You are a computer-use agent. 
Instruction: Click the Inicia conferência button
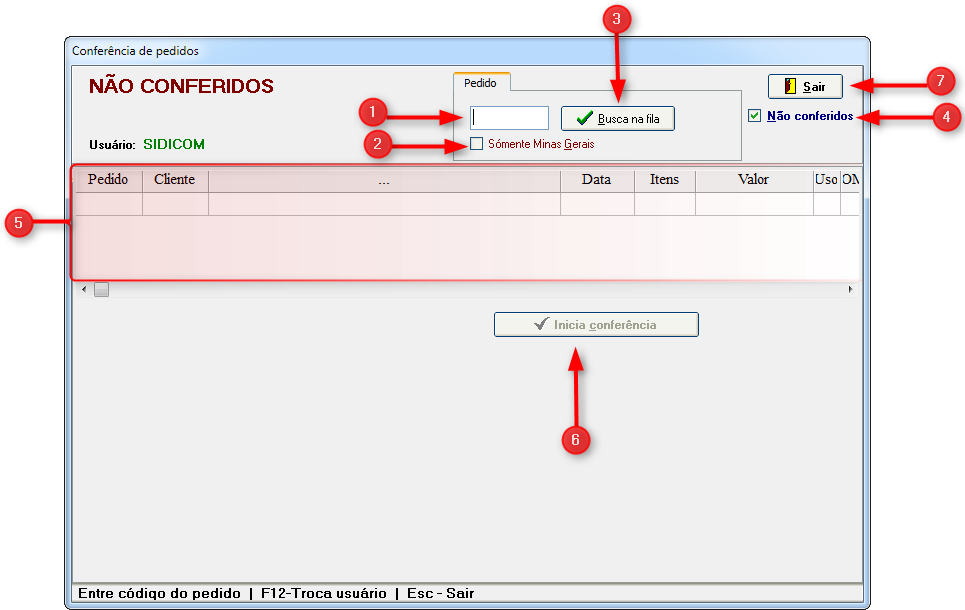tap(596, 324)
